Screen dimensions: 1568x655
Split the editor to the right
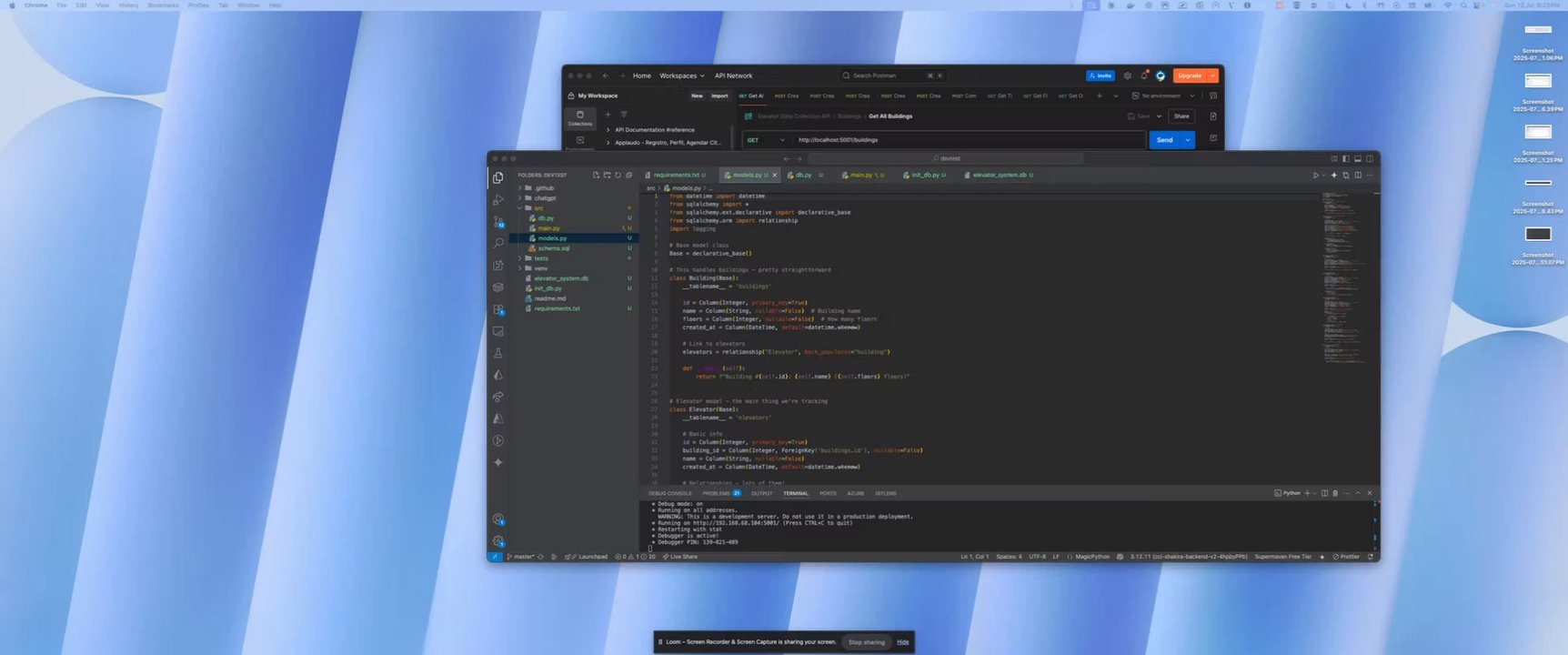1358,175
